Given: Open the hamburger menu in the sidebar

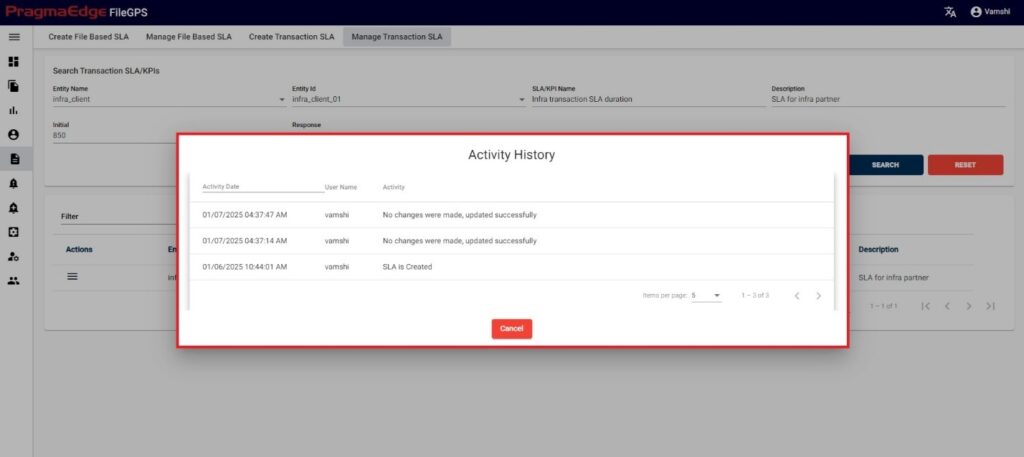Looking at the screenshot, I should tap(14, 37).
